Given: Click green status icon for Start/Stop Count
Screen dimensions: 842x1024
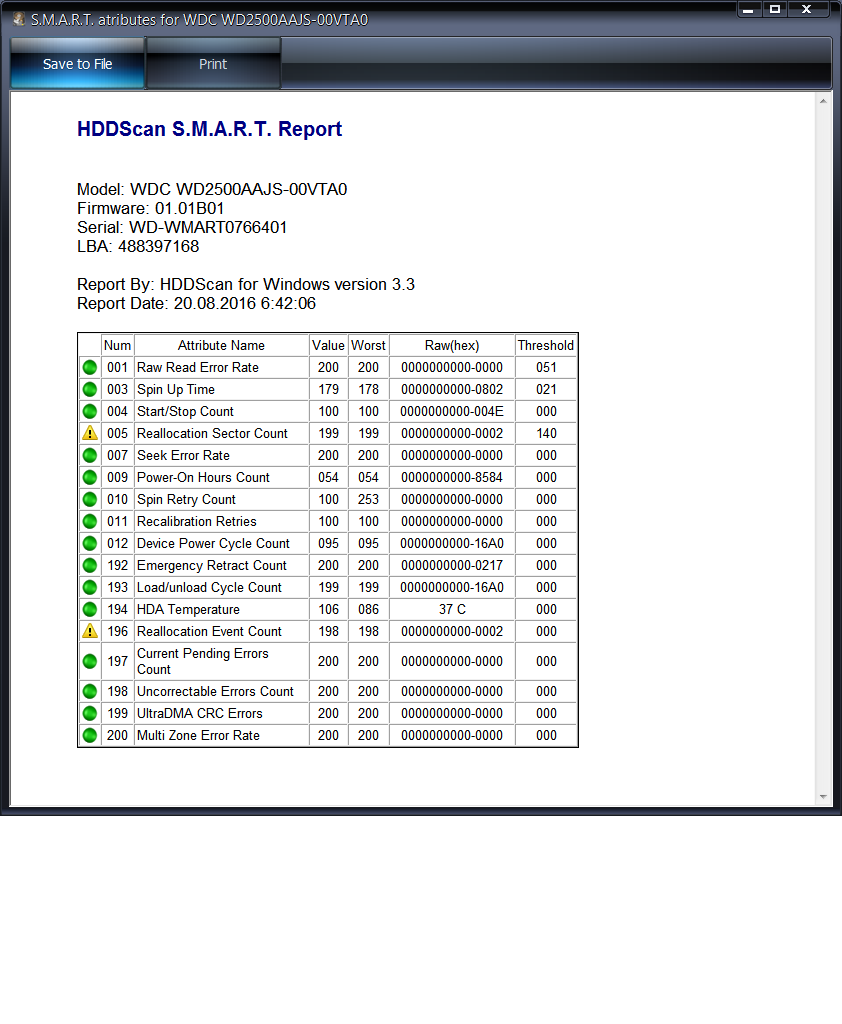Looking at the screenshot, I should (x=90, y=411).
